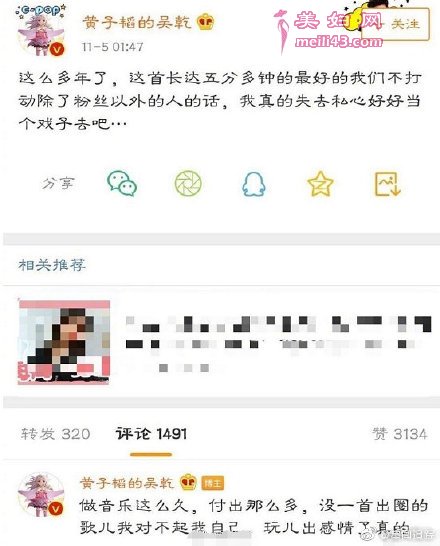
Task: Tap the 11-5 01:47 post timestamp
Action: pyautogui.click(x=112, y=47)
